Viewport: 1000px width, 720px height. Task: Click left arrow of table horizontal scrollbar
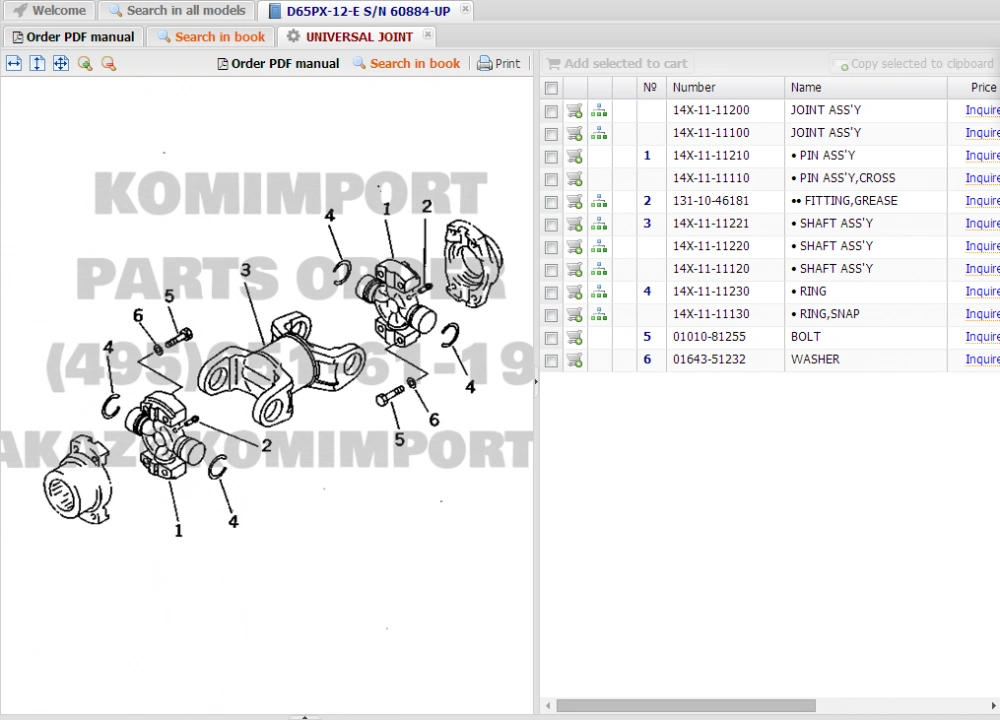548,705
